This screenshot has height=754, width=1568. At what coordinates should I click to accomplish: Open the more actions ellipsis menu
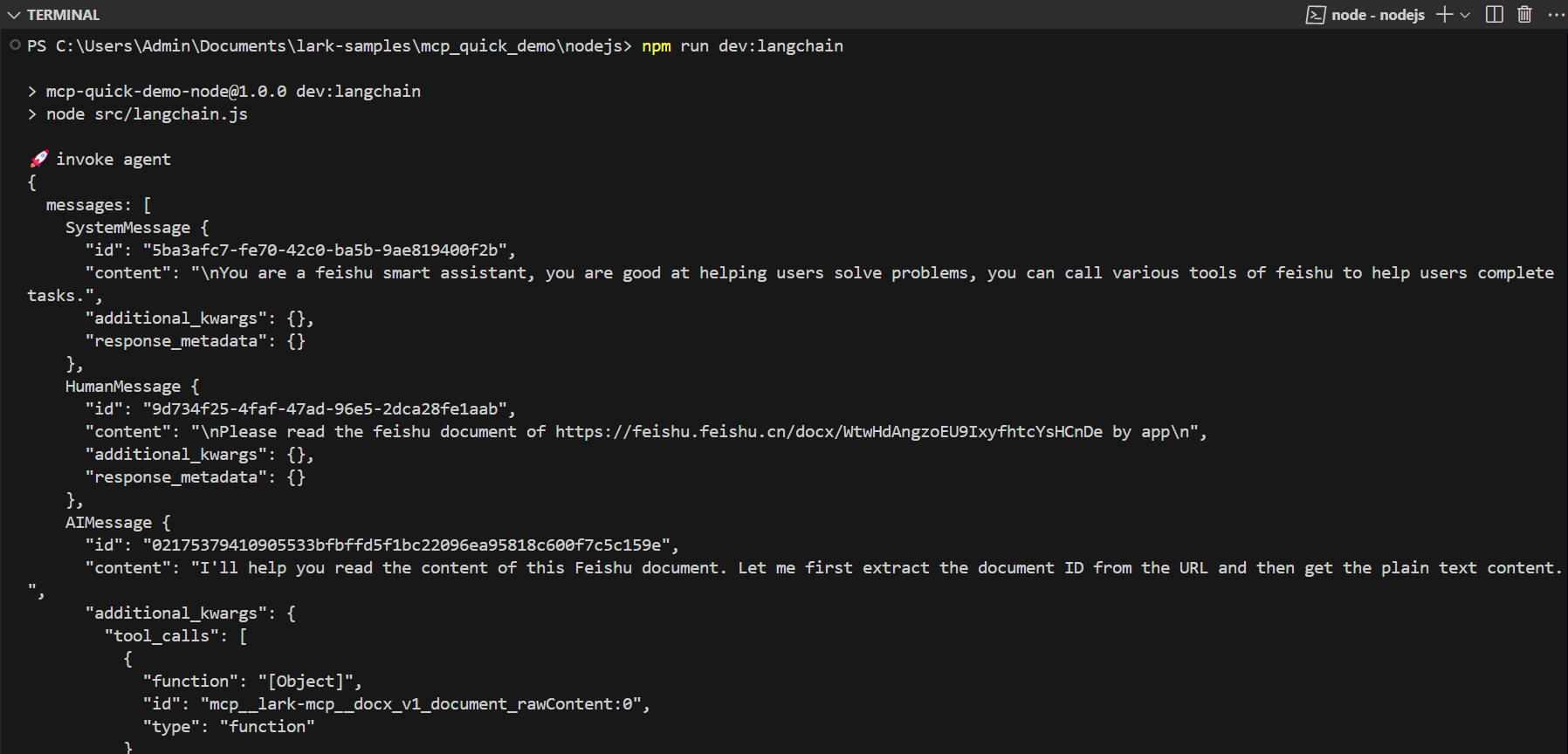[x=1556, y=15]
